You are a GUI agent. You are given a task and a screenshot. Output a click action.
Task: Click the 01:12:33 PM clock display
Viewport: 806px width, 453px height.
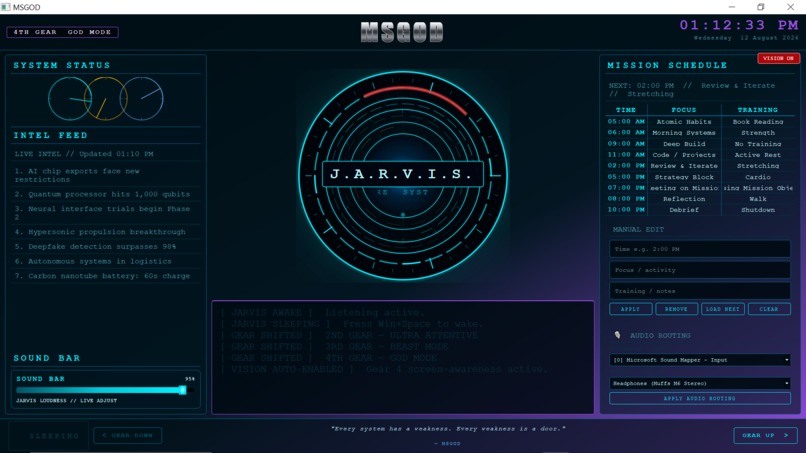click(739, 25)
